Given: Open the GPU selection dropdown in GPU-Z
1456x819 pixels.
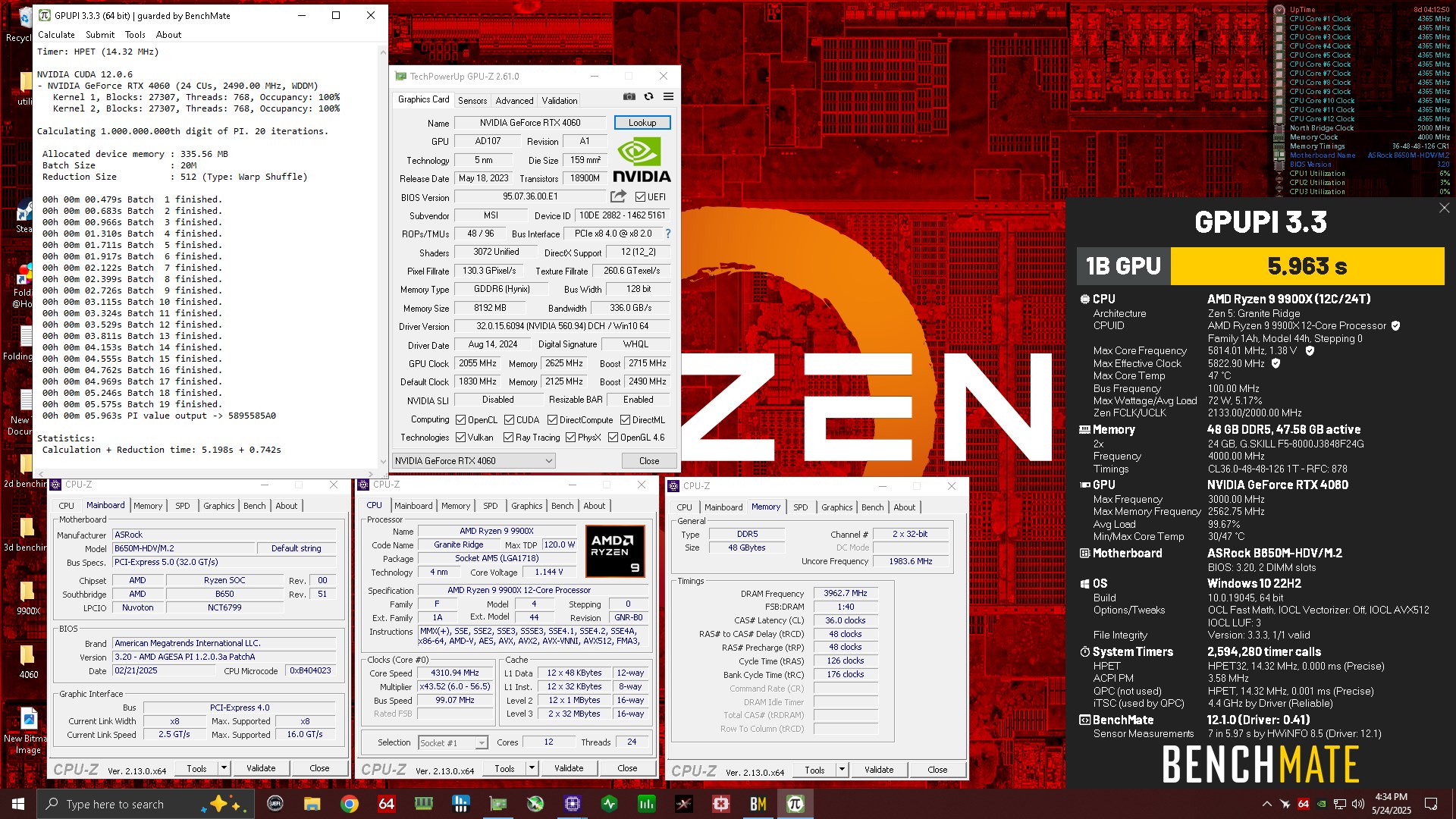Looking at the screenshot, I should tap(474, 461).
